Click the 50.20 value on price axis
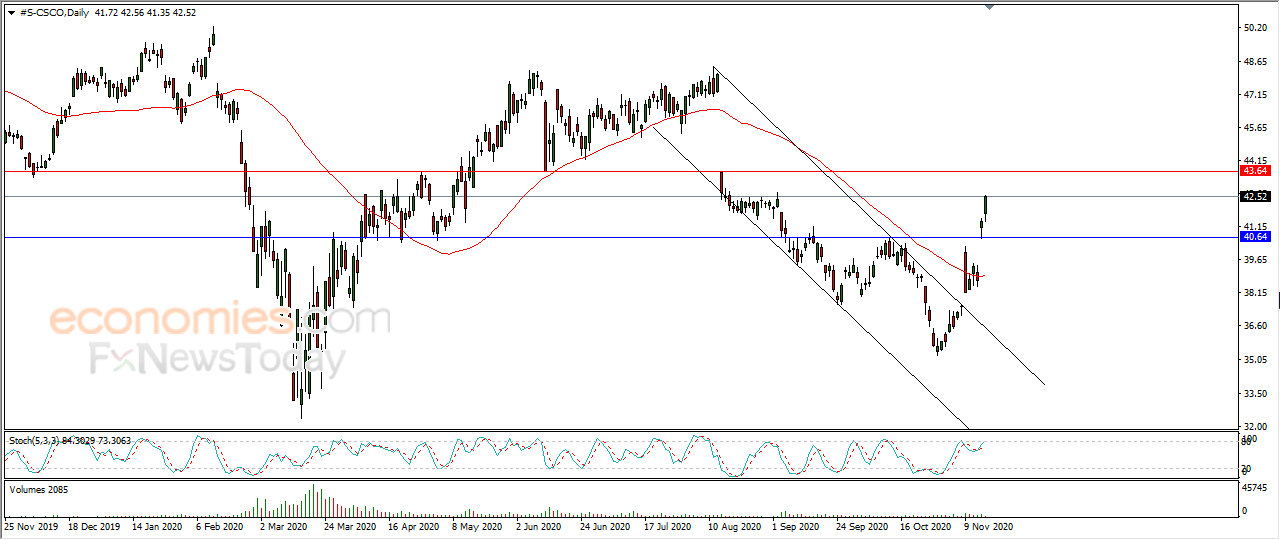The height and width of the screenshot is (540, 1280). point(1255,28)
